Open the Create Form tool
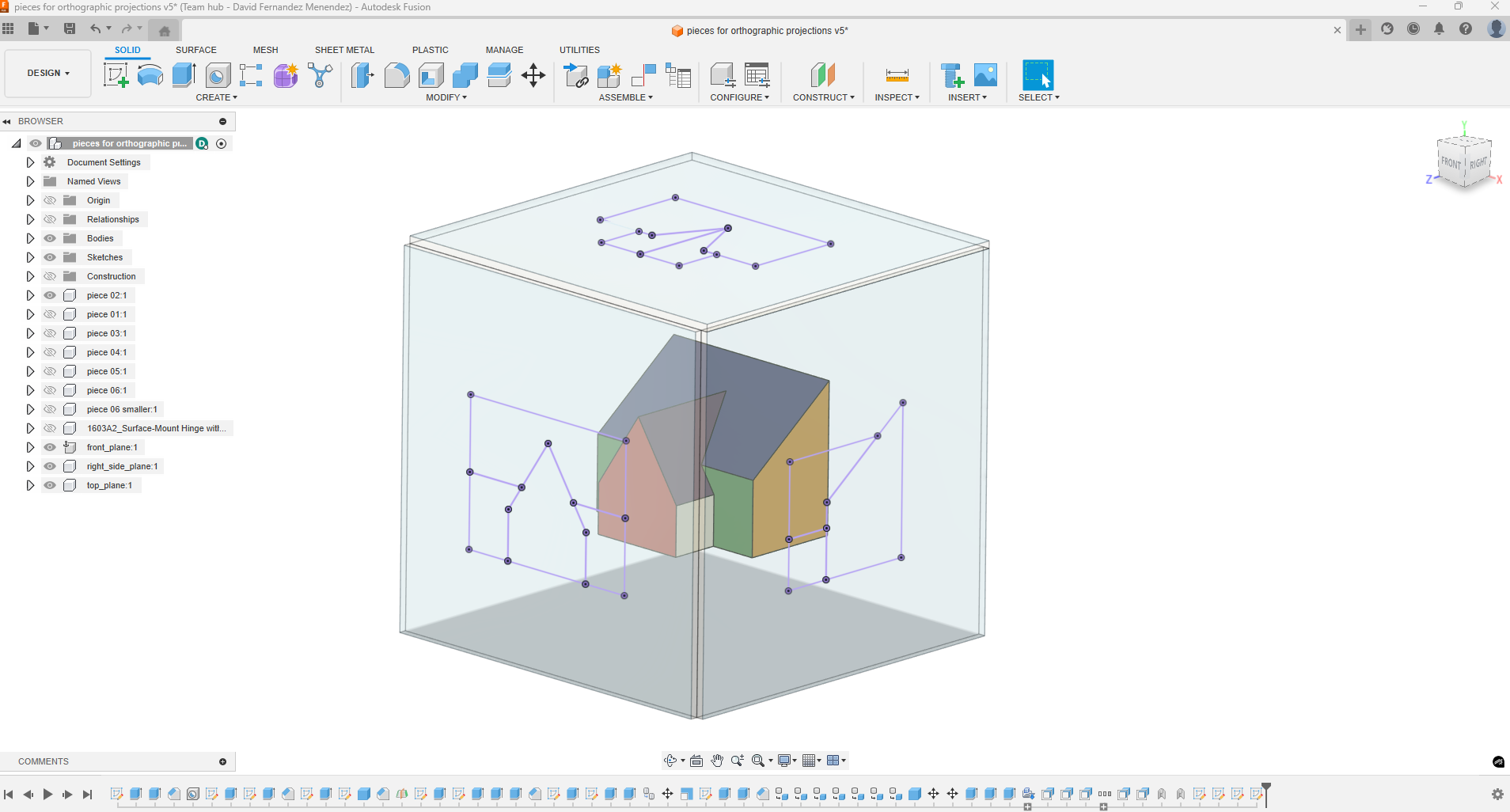The image size is (1510, 812). 285,75
